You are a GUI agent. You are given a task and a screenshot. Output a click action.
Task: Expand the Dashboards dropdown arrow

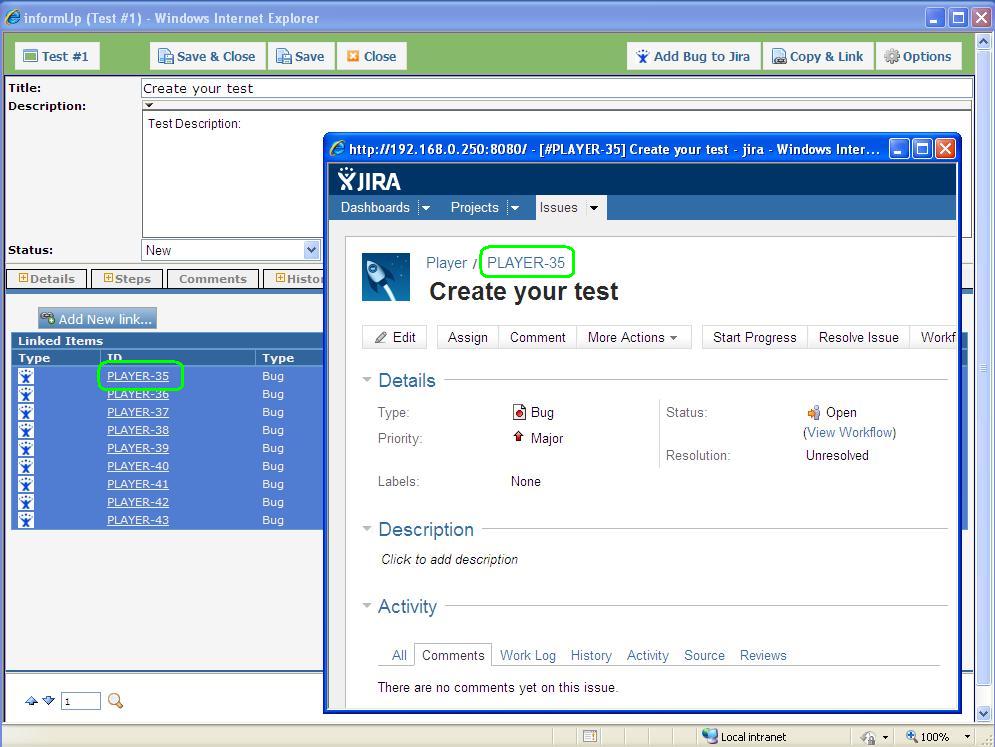(x=426, y=208)
